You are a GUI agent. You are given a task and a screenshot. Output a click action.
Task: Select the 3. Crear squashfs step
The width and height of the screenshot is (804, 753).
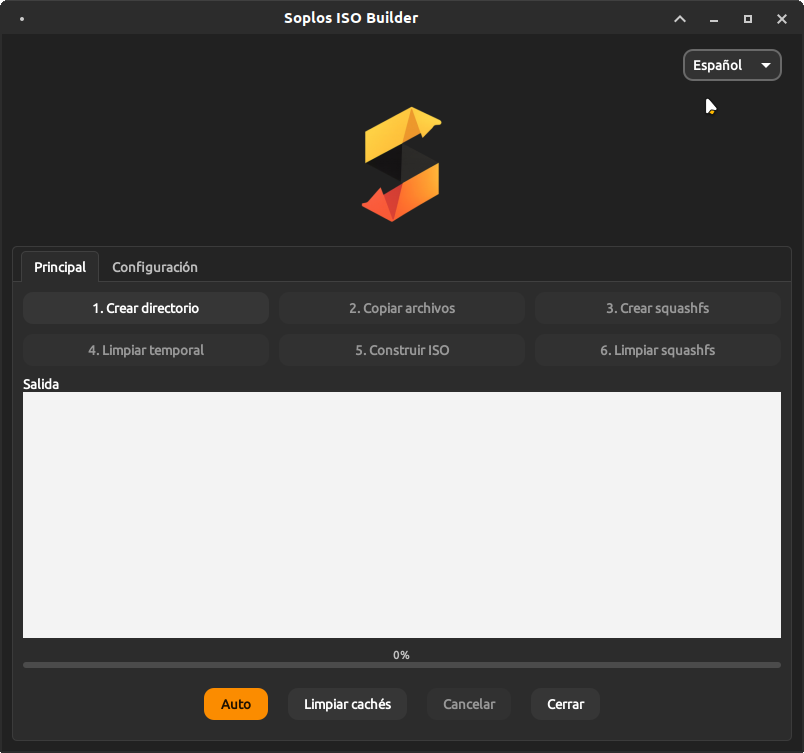[658, 308]
